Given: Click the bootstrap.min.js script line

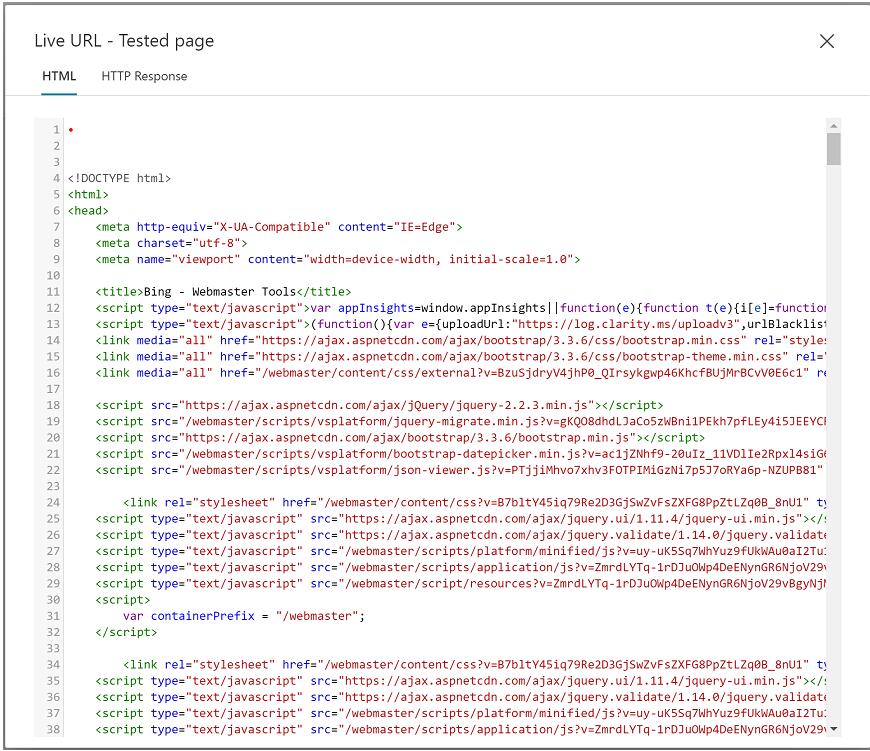Looking at the screenshot, I should pyautogui.click(x=400, y=437).
